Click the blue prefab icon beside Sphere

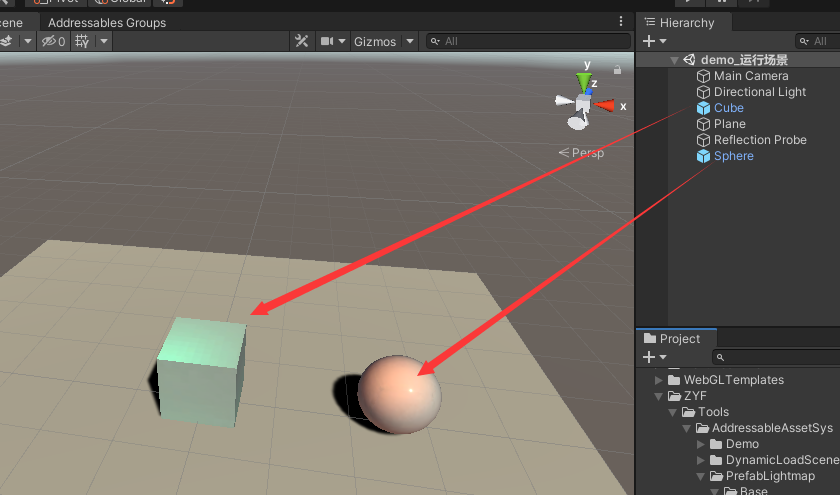tap(703, 156)
